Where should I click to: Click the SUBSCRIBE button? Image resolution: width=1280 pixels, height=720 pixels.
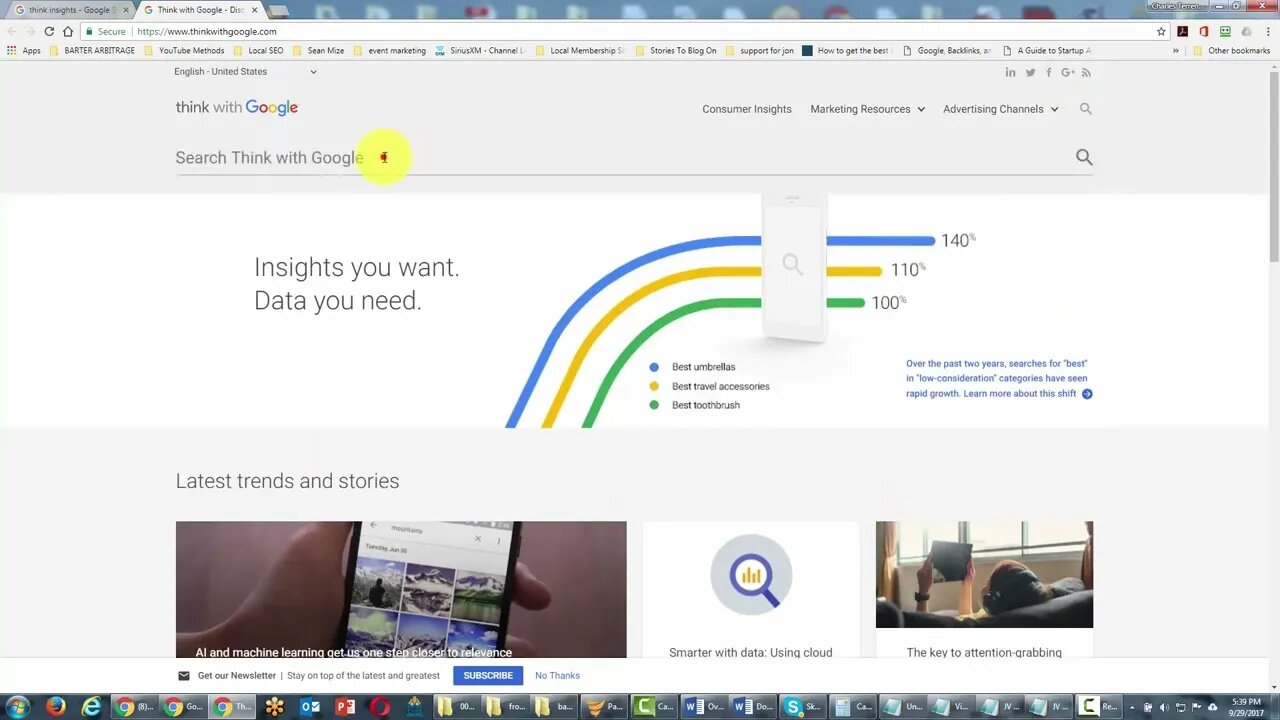[488, 676]
